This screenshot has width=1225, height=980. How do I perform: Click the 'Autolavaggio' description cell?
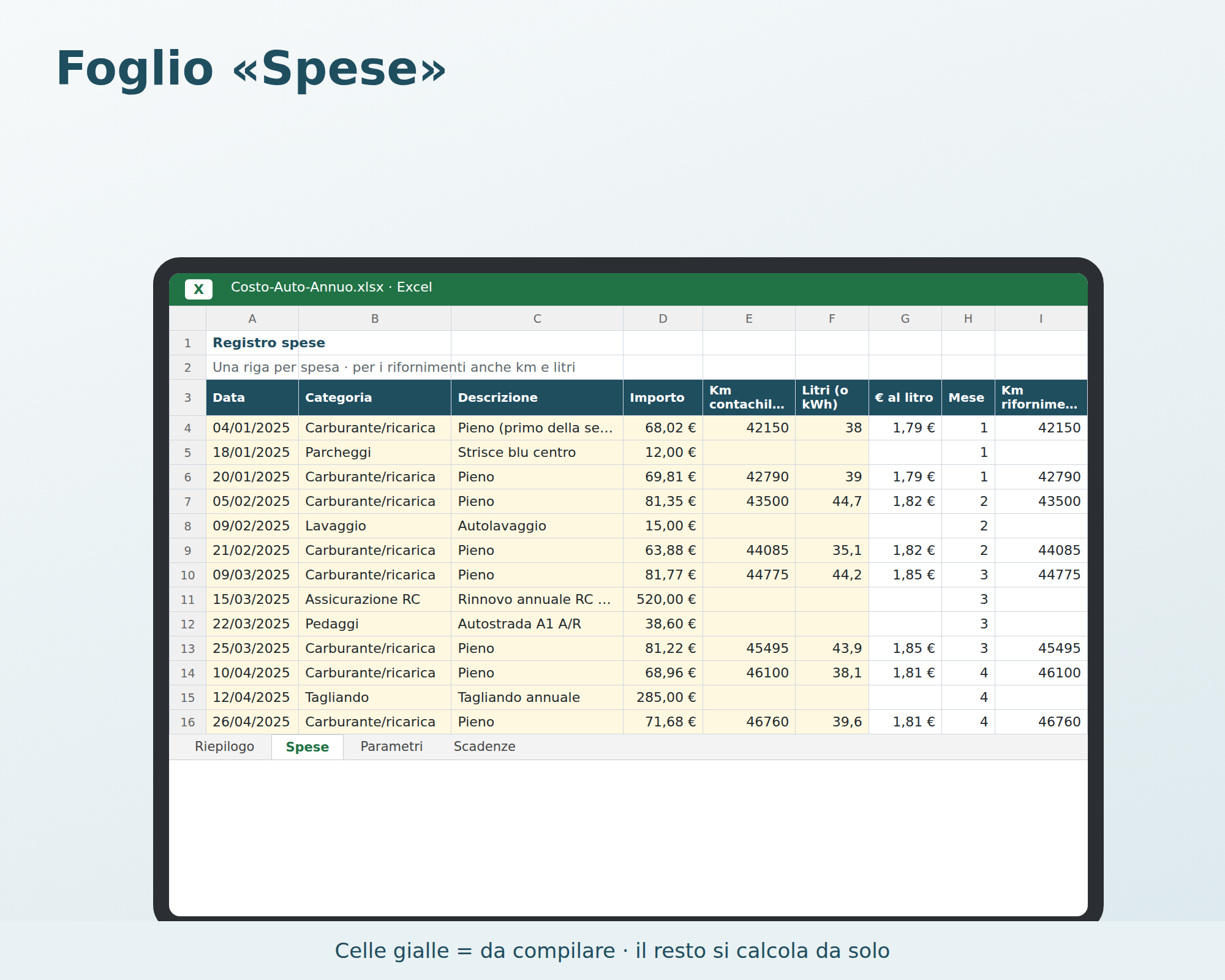click(x=537, y=526)
